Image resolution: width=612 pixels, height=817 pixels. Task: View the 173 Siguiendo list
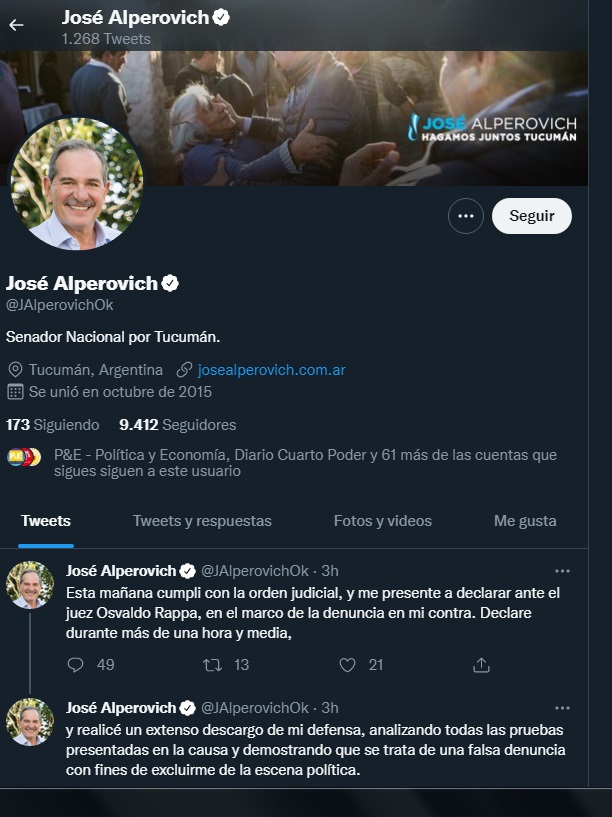point(53,425)
